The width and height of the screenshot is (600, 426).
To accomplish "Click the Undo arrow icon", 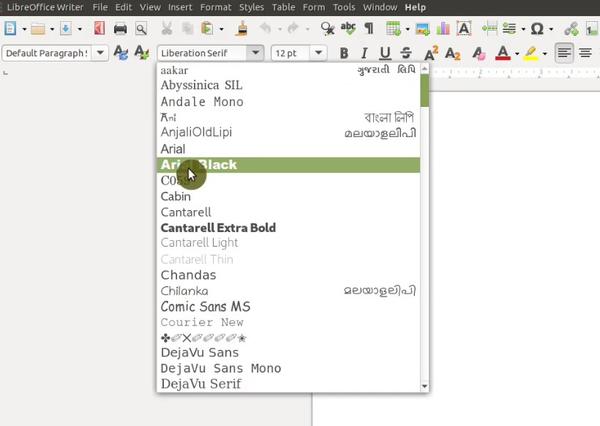I will [x=265, y=29].
